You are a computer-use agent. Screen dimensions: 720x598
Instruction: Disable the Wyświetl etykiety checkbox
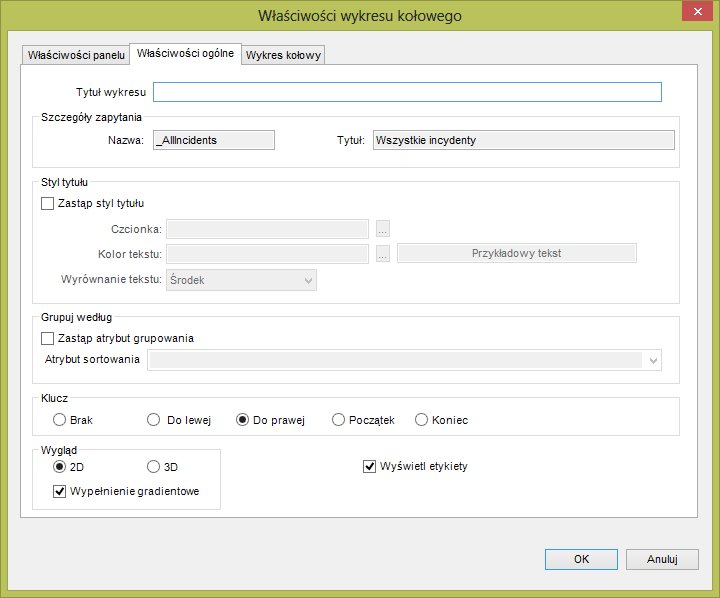pos(369,467)
